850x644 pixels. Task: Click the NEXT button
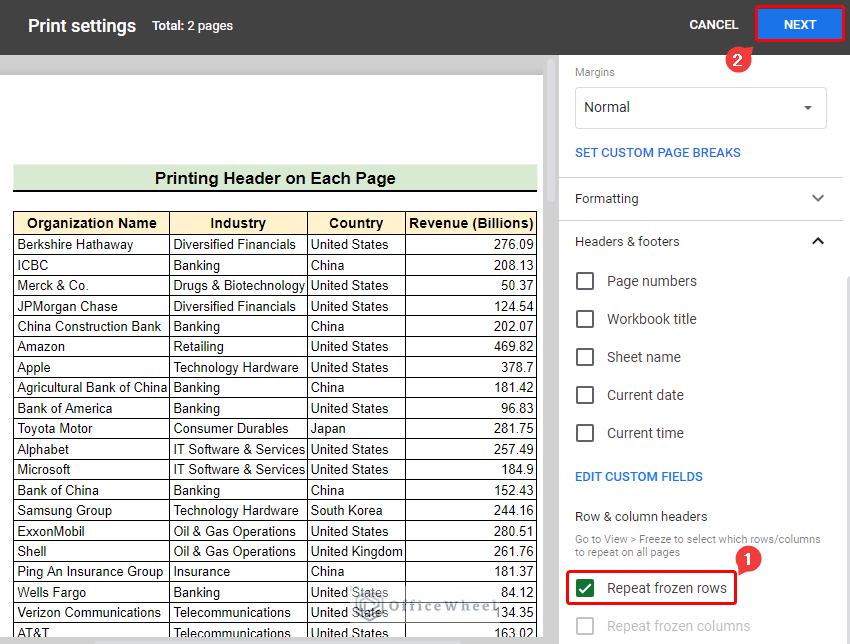click(800, 25)
